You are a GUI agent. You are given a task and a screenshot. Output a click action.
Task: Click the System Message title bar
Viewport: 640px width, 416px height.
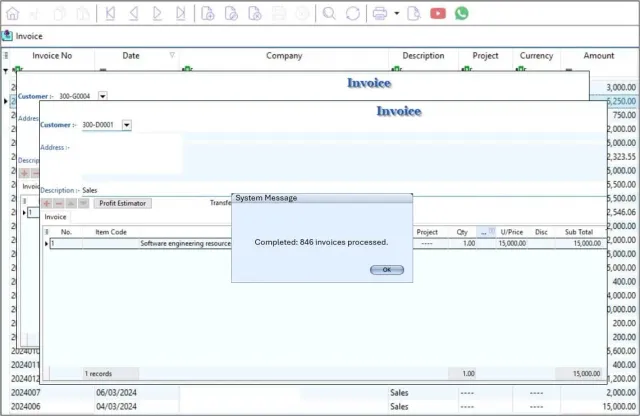(x=322, y=198)
